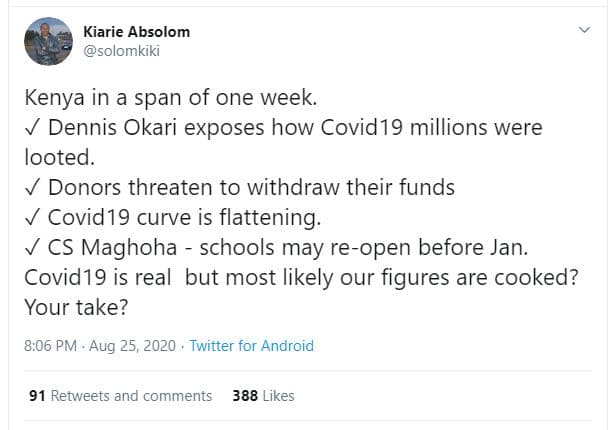The width and height of the screenshot is (613, 430).
Task: Click Kiarie Absolom's profile avatar
Action: (48, 41)
